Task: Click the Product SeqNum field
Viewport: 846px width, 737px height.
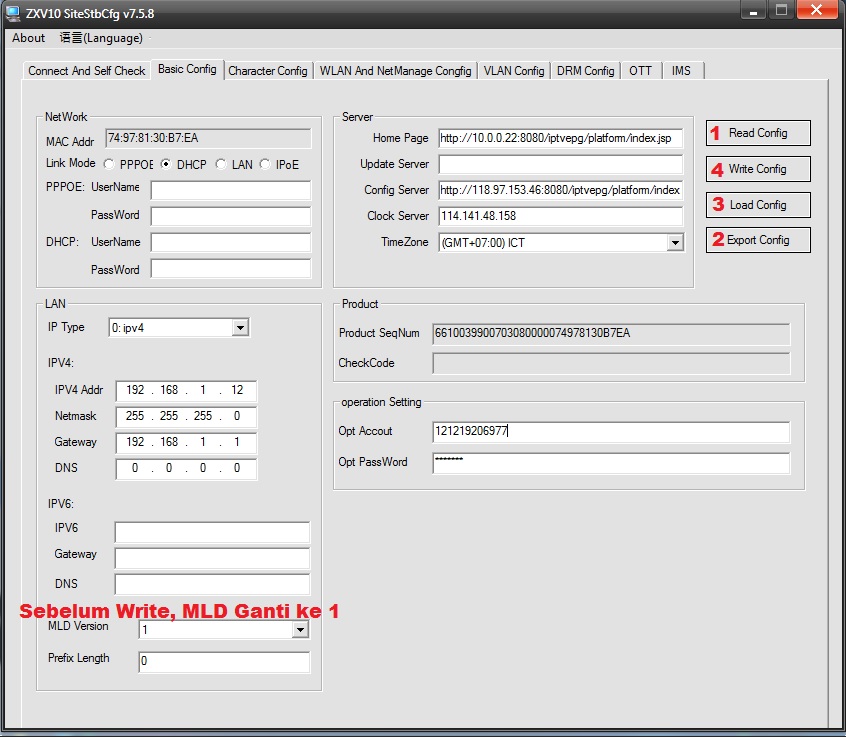Action: [x=611, y=333]
